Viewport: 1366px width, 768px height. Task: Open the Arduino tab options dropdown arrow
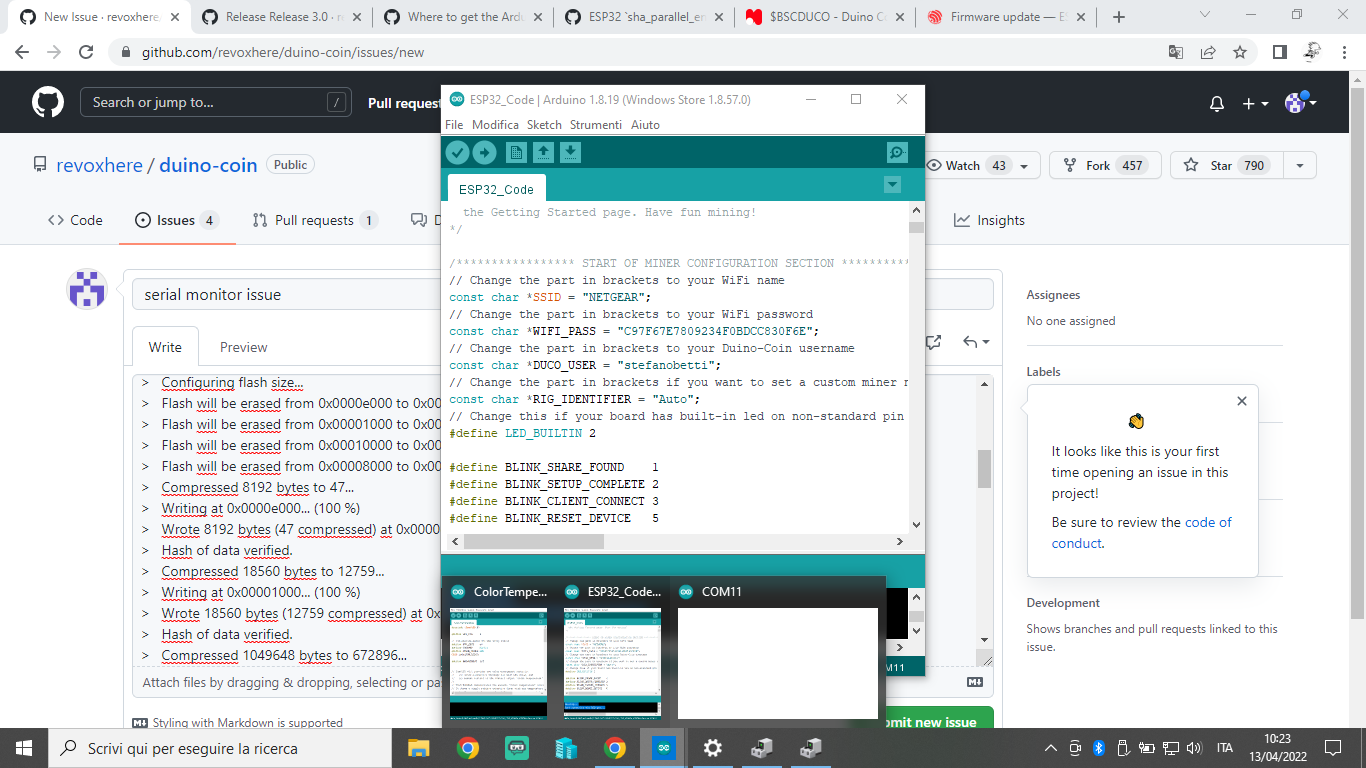pyautogui.click(x=892, y=185)
